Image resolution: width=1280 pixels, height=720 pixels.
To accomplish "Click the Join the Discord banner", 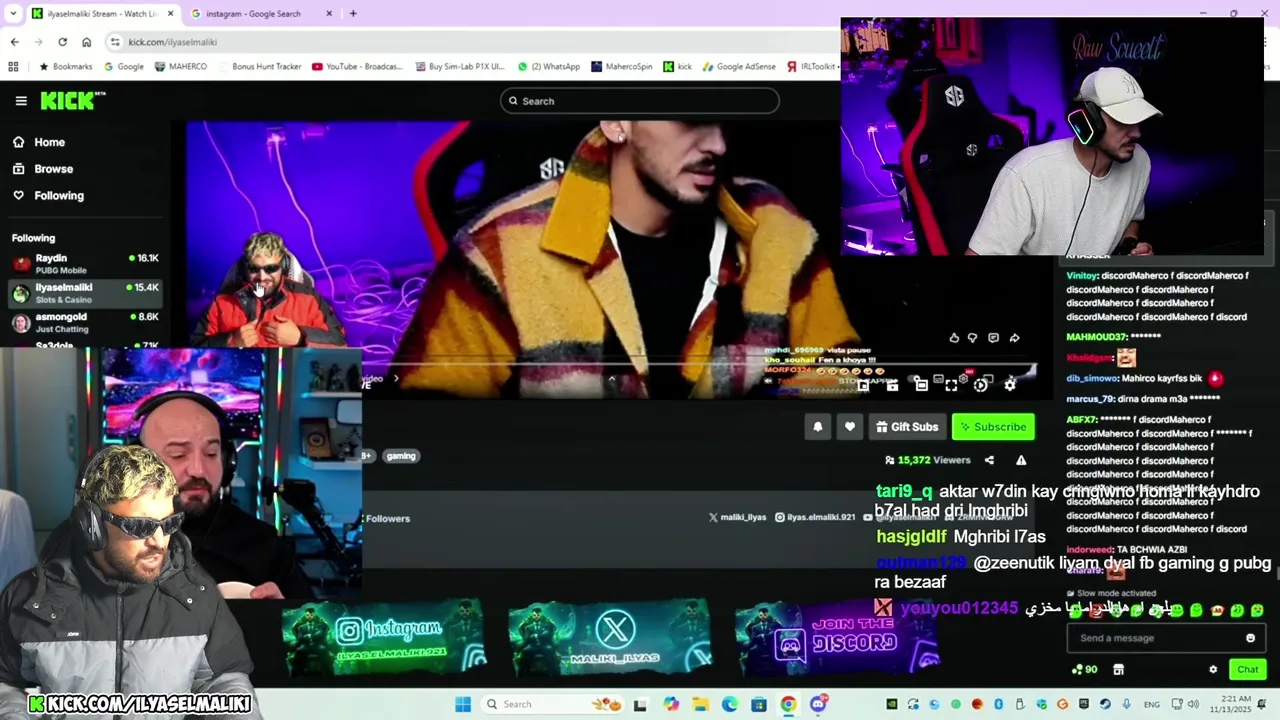I will (837, 637).
